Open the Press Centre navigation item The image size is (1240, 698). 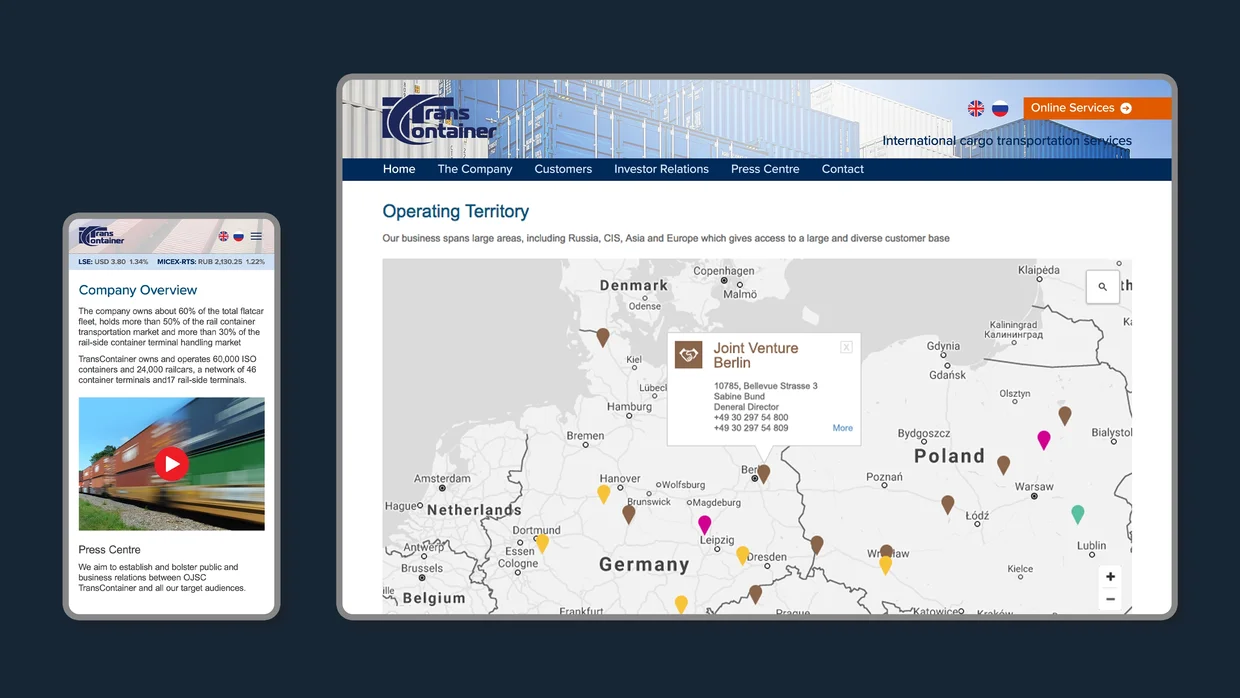[765, 169]
